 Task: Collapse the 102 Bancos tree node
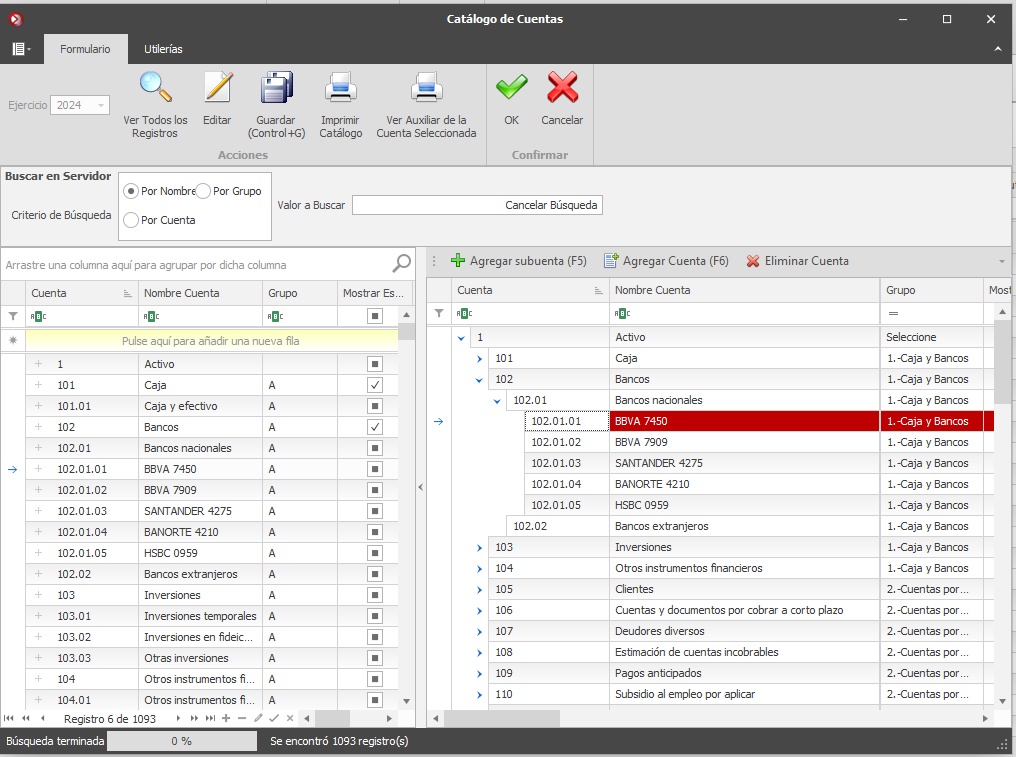(x=479, y=380)
